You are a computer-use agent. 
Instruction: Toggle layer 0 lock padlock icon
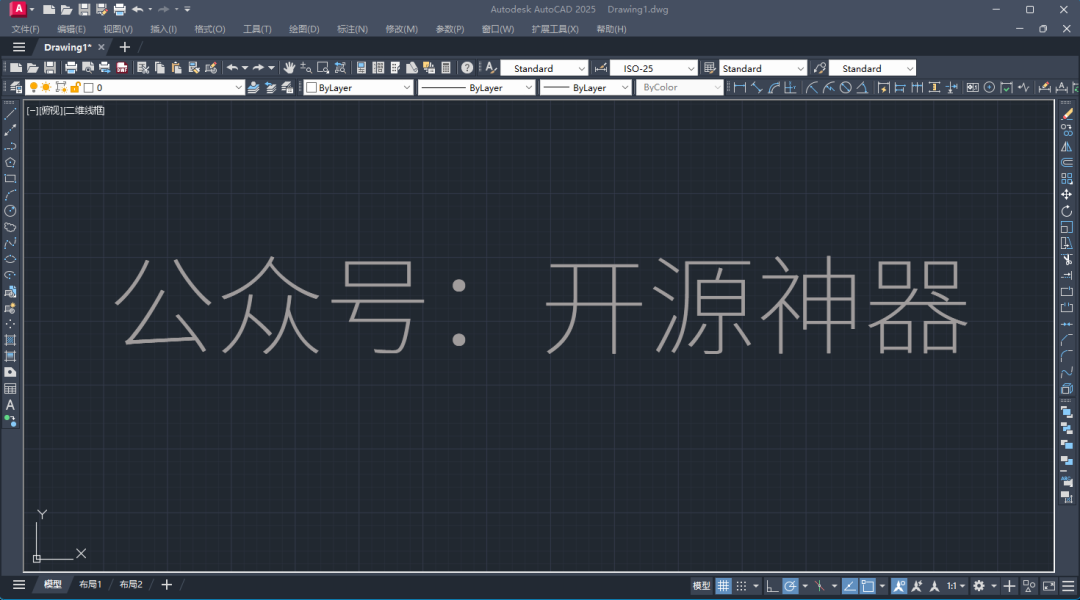point(75,87)
